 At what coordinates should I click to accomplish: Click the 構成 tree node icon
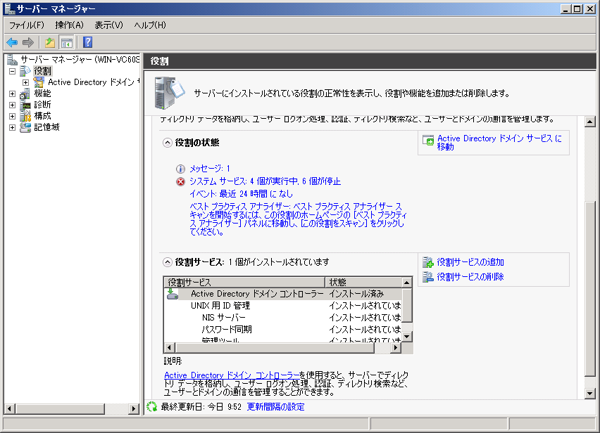tap(25, 116)
